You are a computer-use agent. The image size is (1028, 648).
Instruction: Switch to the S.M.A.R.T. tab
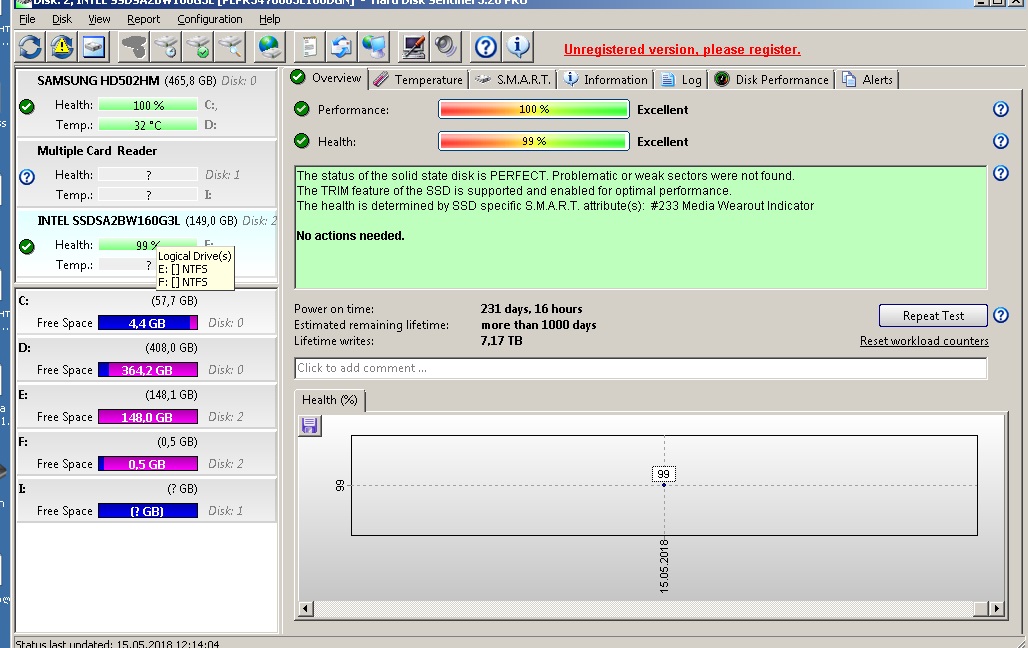(514, 80)
